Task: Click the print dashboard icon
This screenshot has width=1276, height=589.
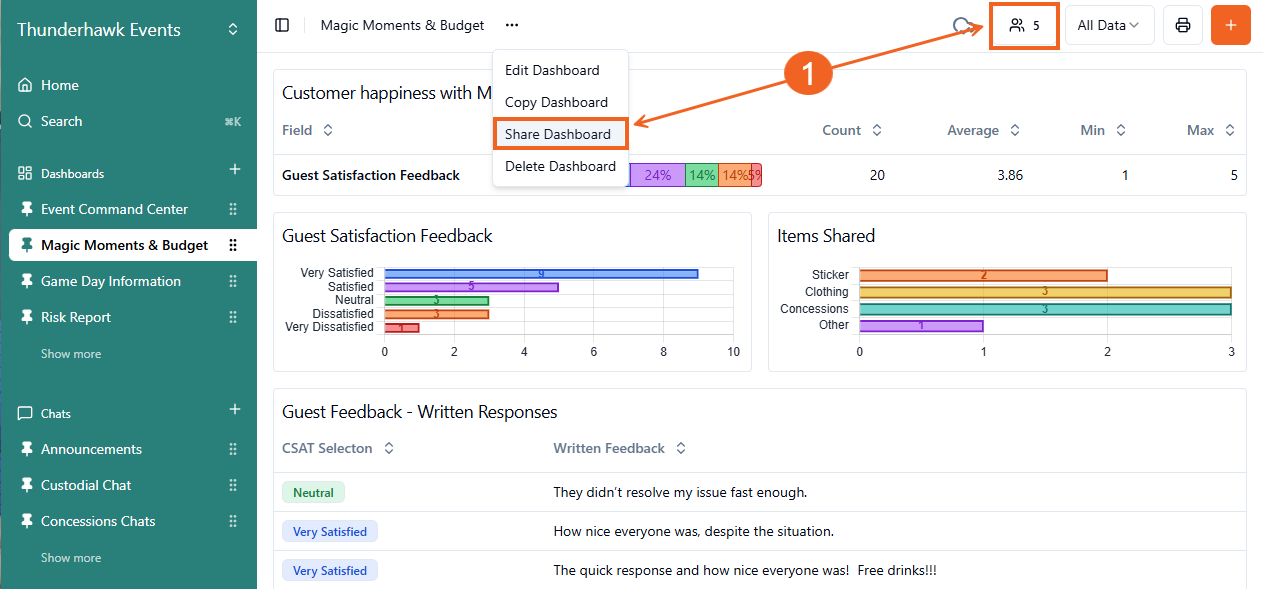Action: coord(1182,25)
